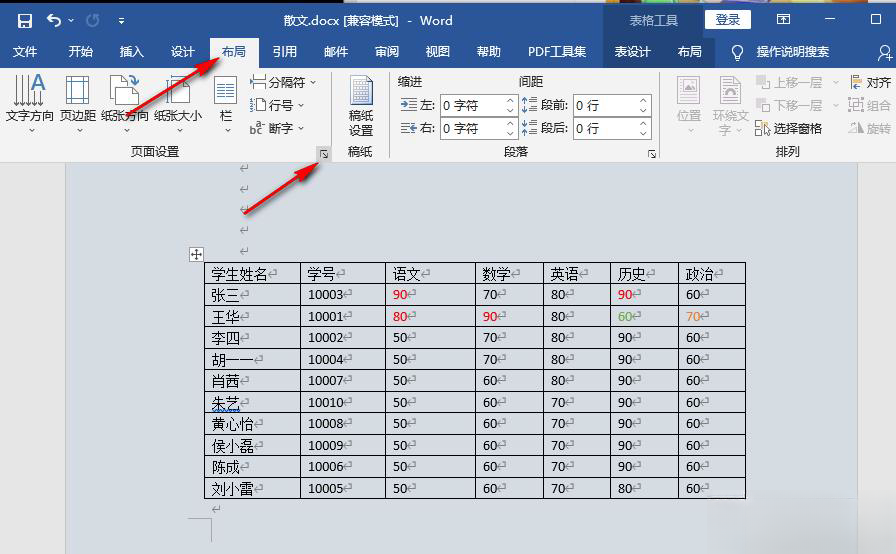Open the 段落 paragraph dialog launcher
This screenshot has height=554, width=896.
click(x=651, y=154)
